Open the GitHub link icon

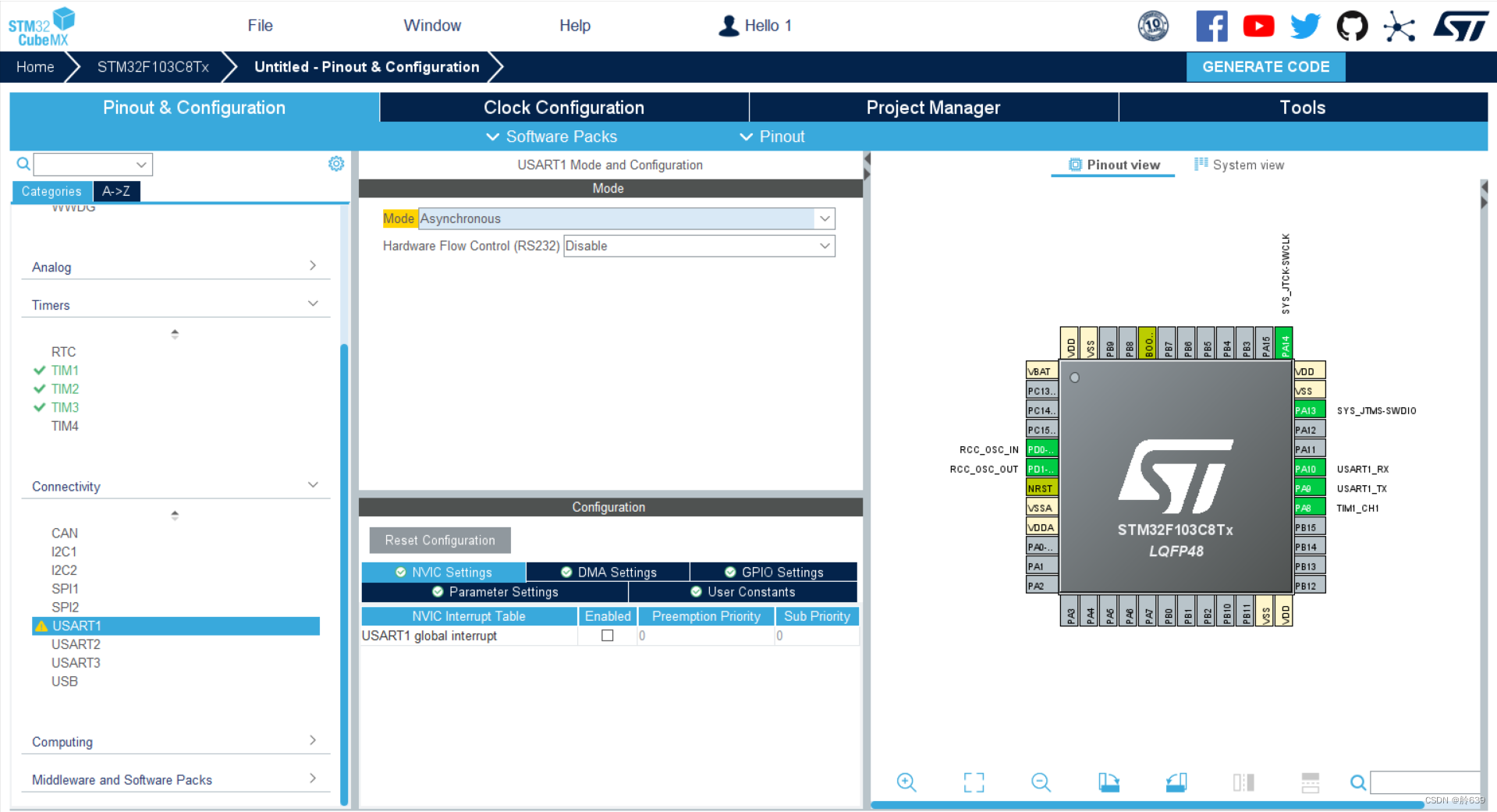point(1352,26)
